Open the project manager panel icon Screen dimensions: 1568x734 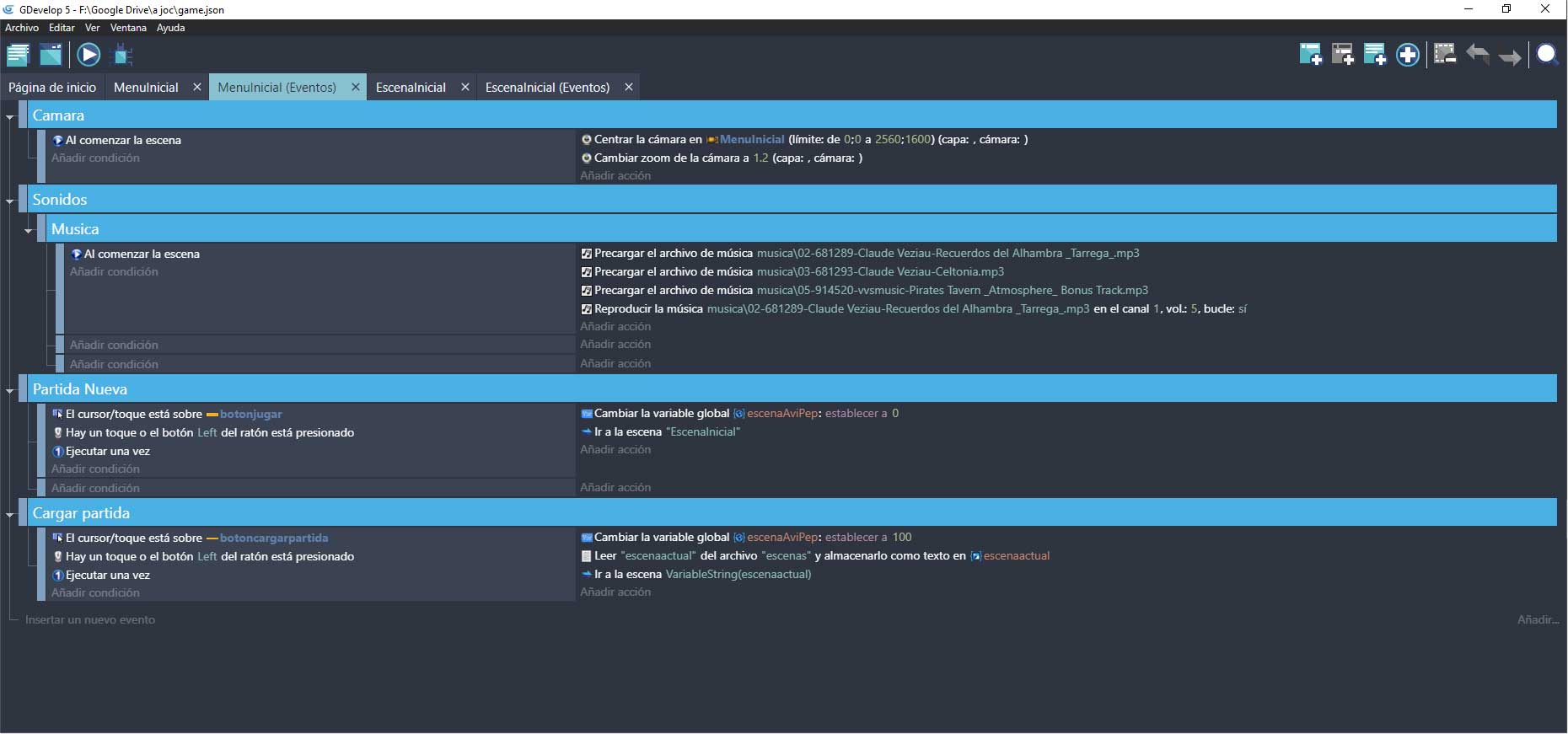(x=18, y=56)
